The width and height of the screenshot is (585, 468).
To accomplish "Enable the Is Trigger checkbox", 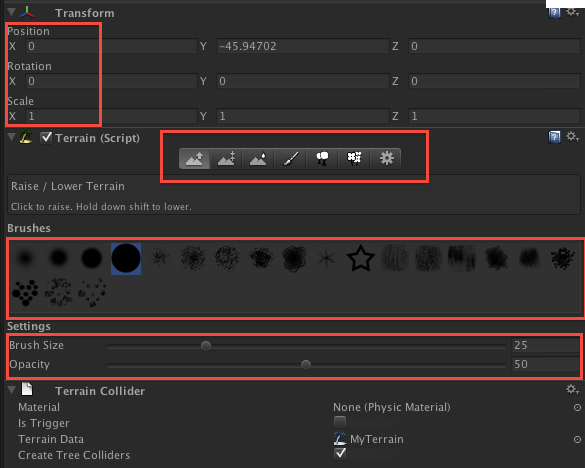I will coord(340,422).
